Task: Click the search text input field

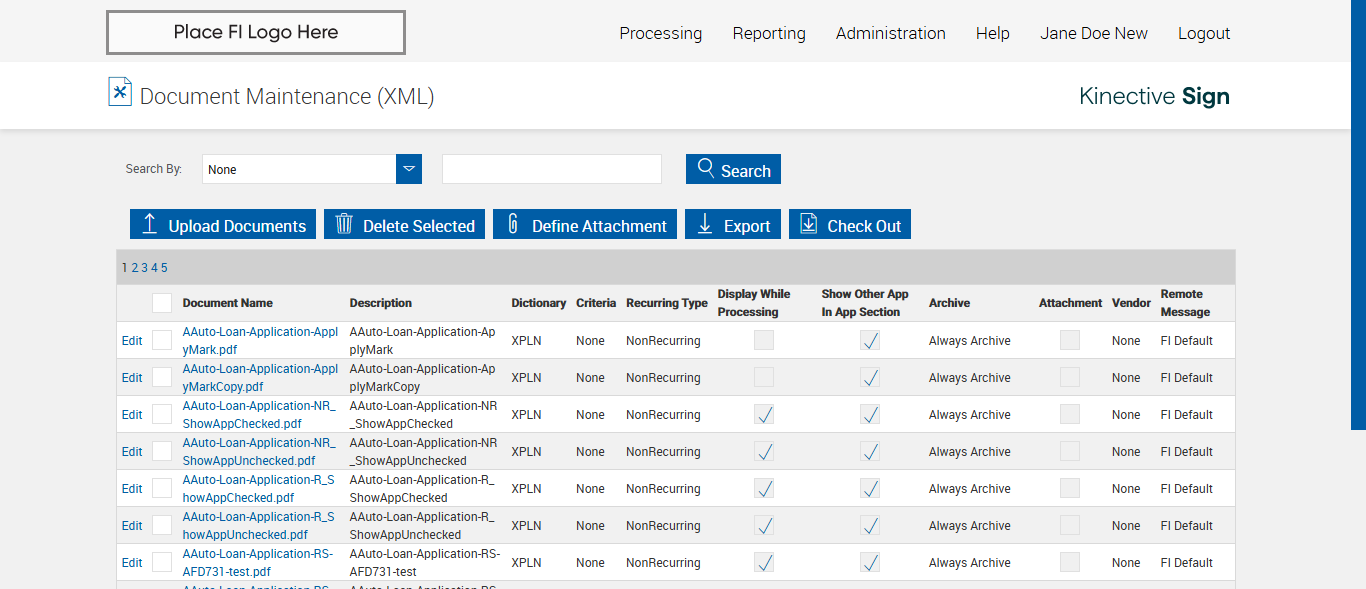Action: [551, 169]
